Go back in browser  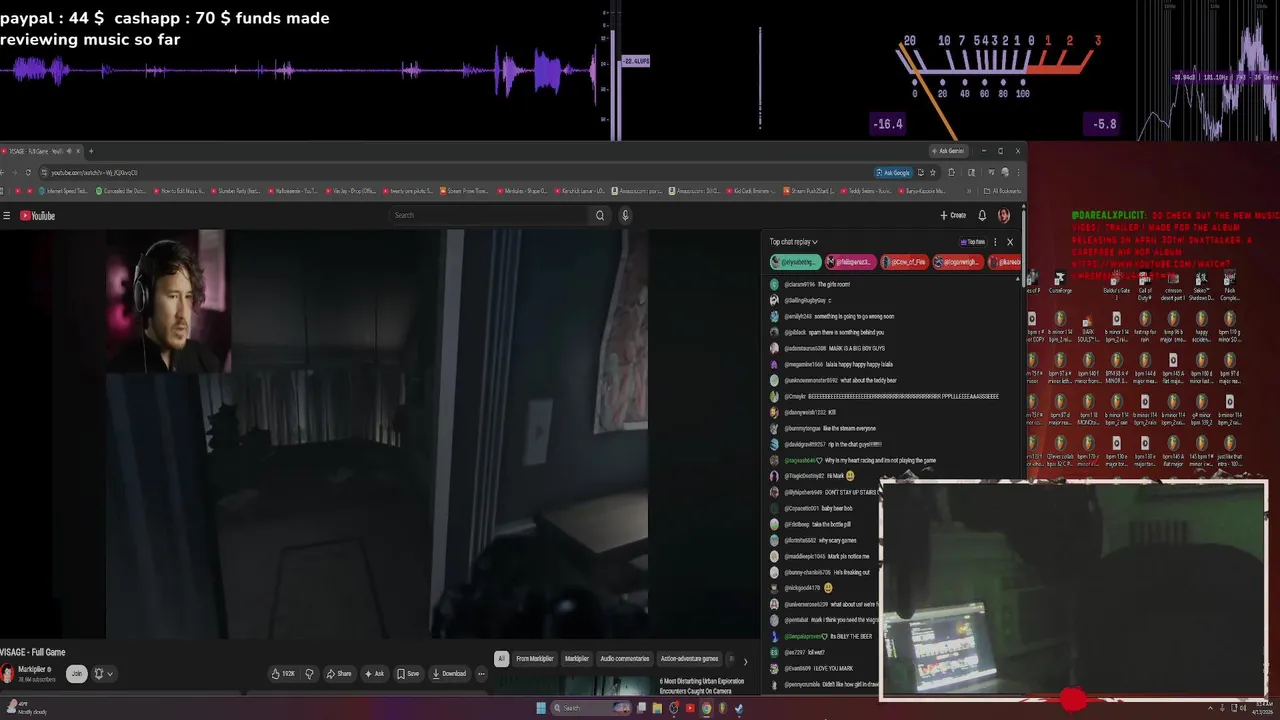tap(3, 173)
